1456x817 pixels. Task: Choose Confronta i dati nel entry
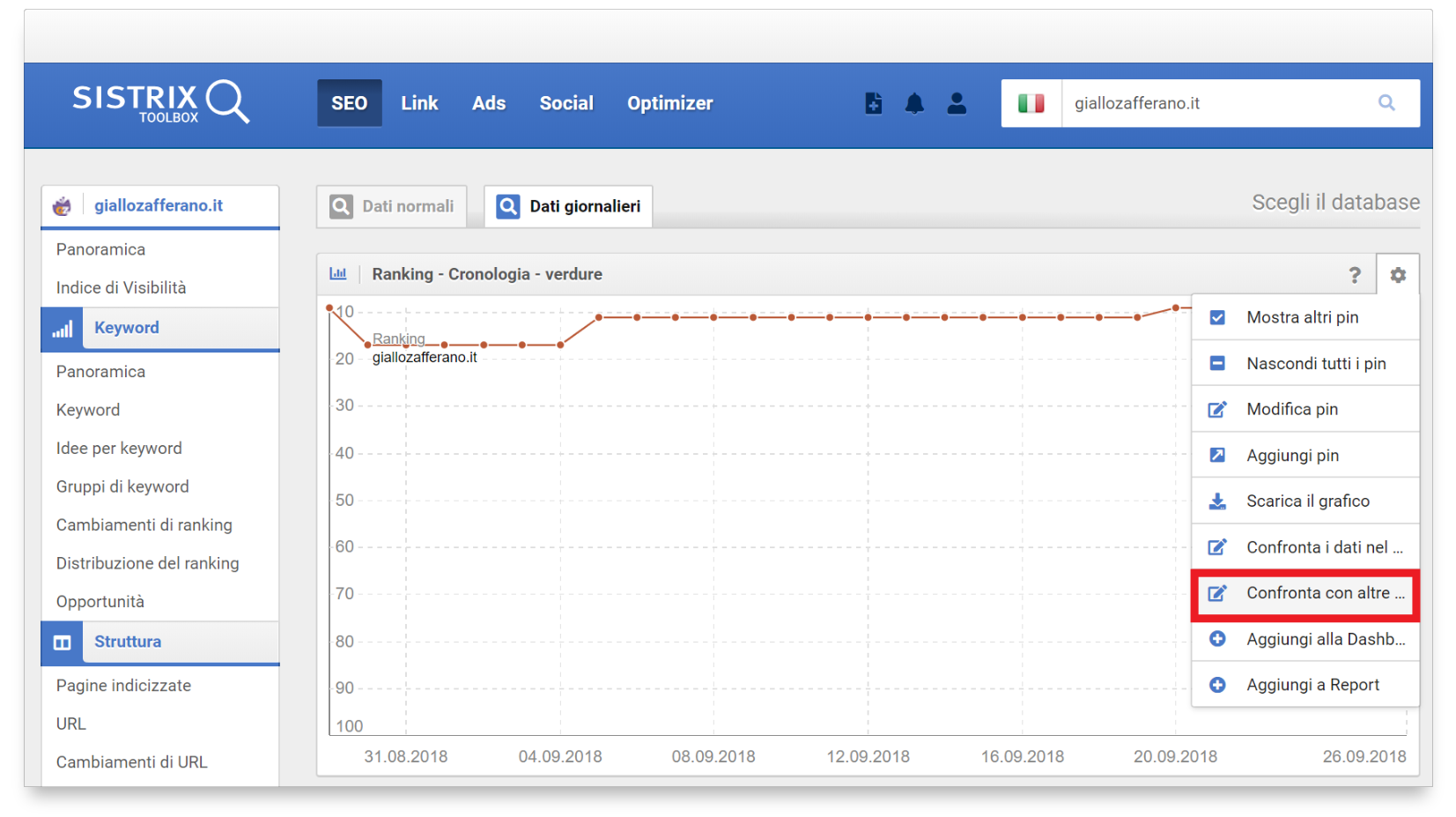coord(1305,547)
